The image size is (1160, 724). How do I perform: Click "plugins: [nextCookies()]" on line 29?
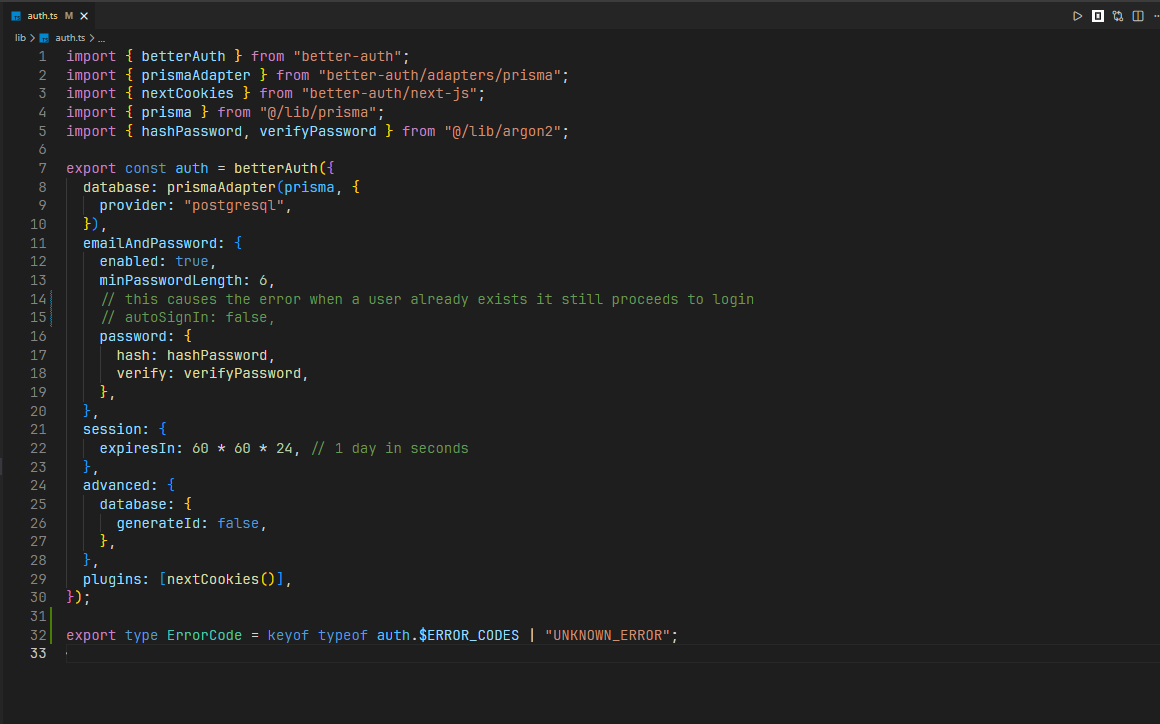tap(183, 579)
